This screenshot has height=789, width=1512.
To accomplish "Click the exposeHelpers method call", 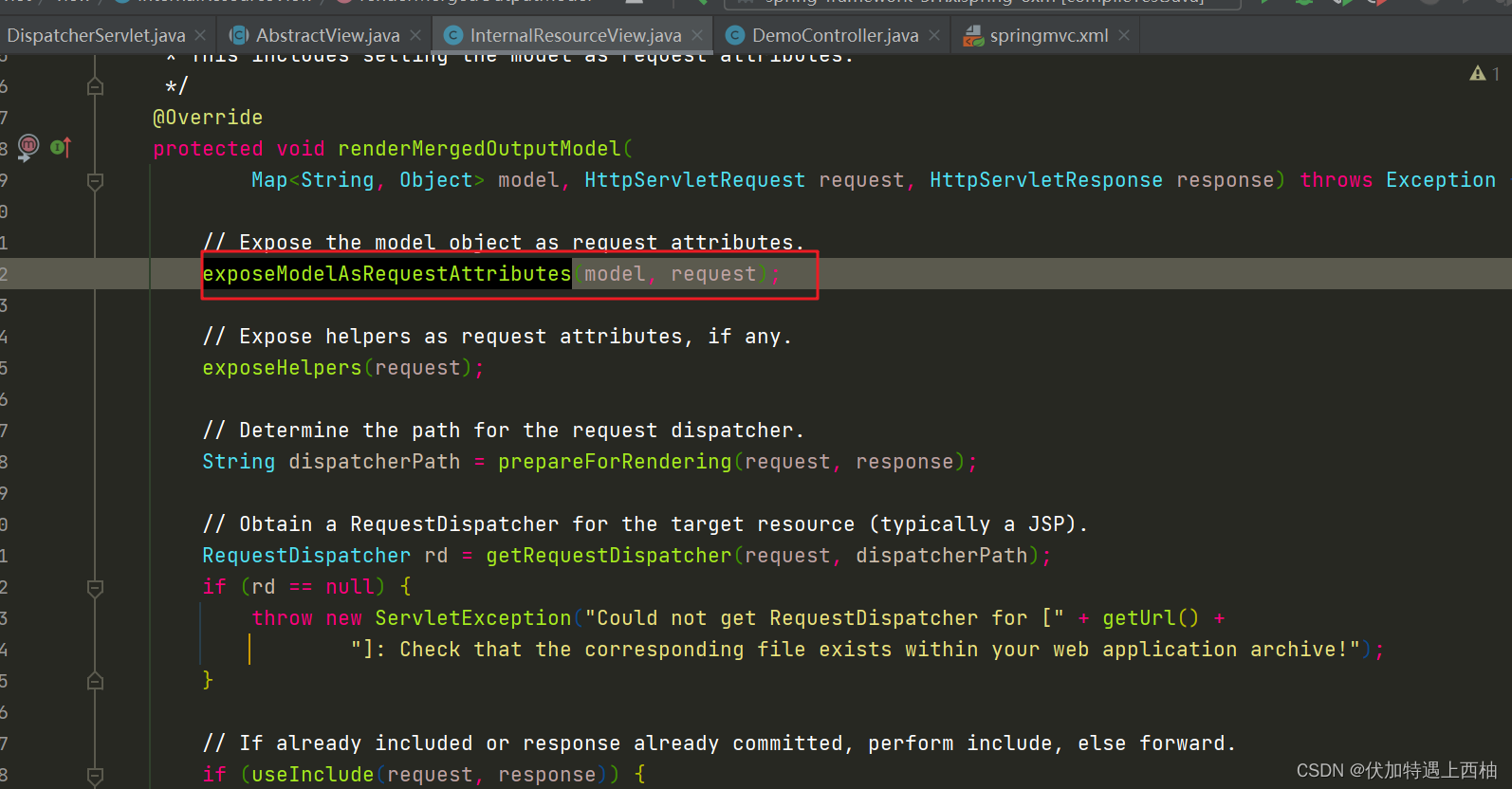I will 282,368.
